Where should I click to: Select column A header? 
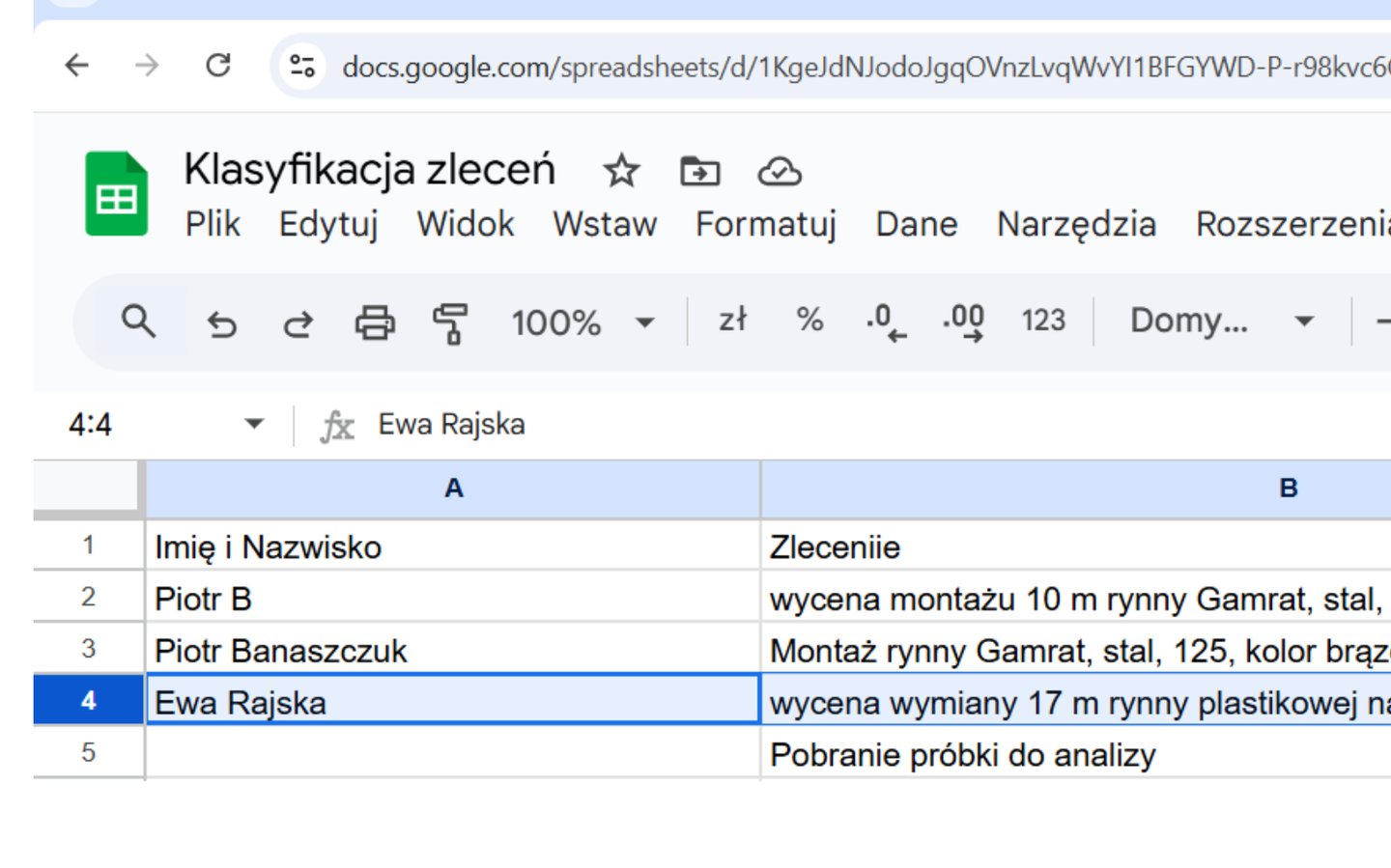tap(453, 489)
